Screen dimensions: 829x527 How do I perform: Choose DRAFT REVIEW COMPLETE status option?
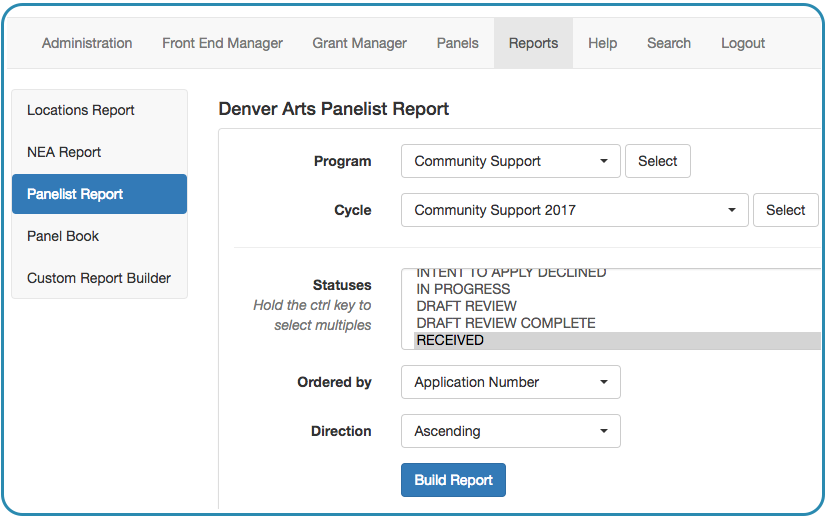(617, 323)
